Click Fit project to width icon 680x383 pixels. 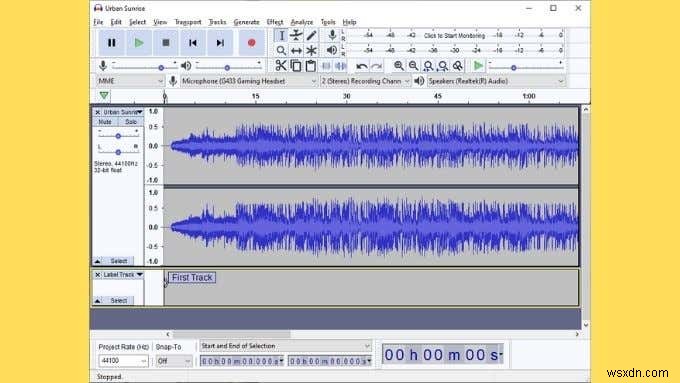[443, 66]
